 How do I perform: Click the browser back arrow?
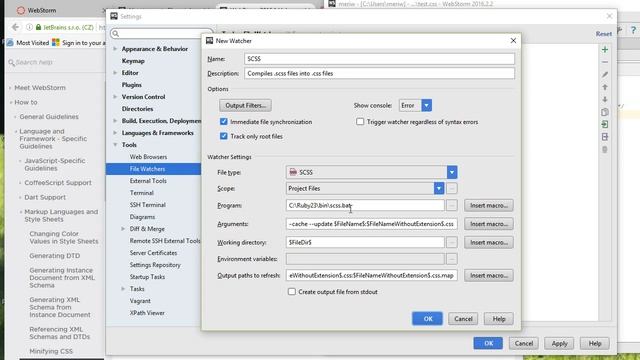tap(16, 27)
